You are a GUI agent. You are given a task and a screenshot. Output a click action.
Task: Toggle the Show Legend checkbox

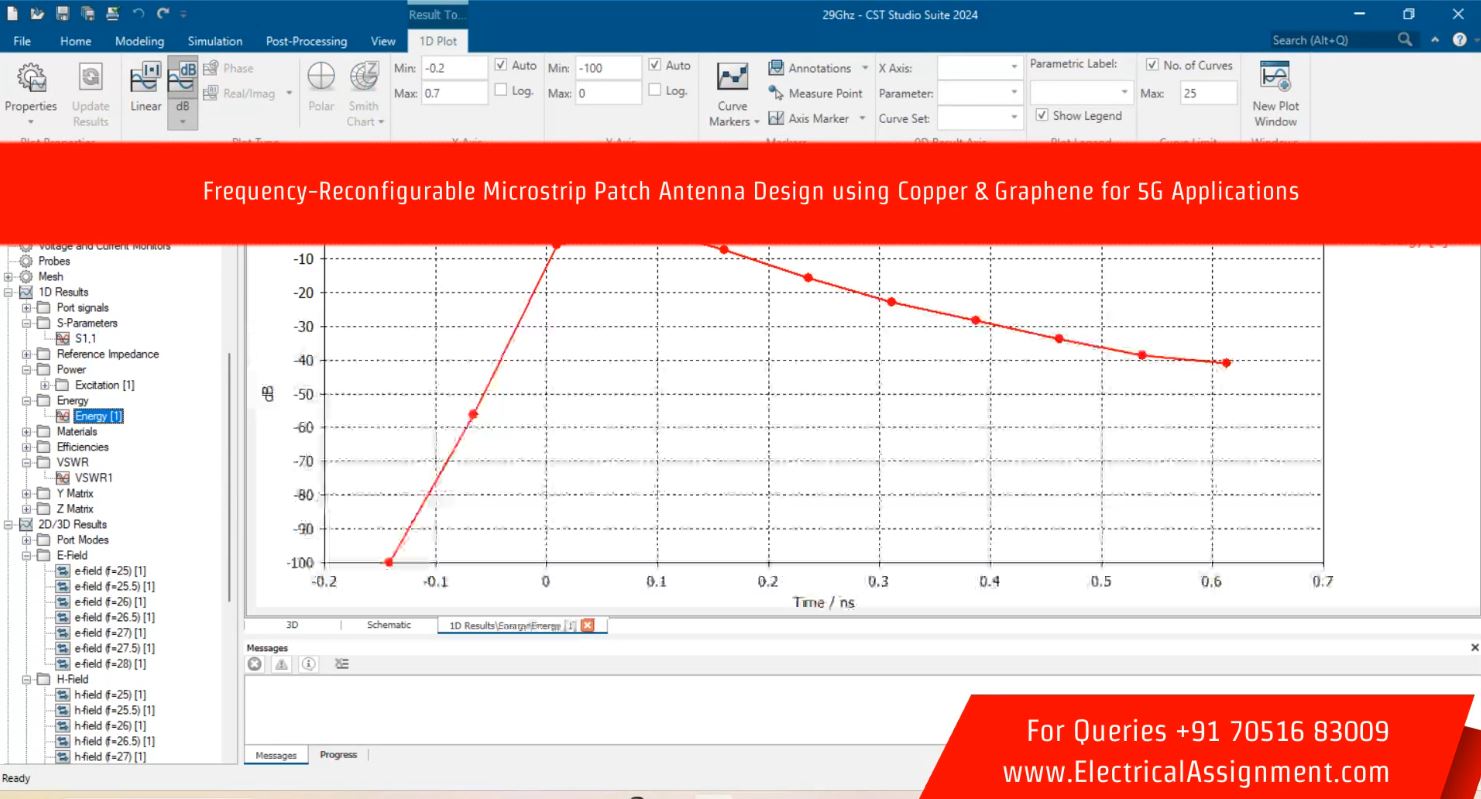tap(1043, 116)
